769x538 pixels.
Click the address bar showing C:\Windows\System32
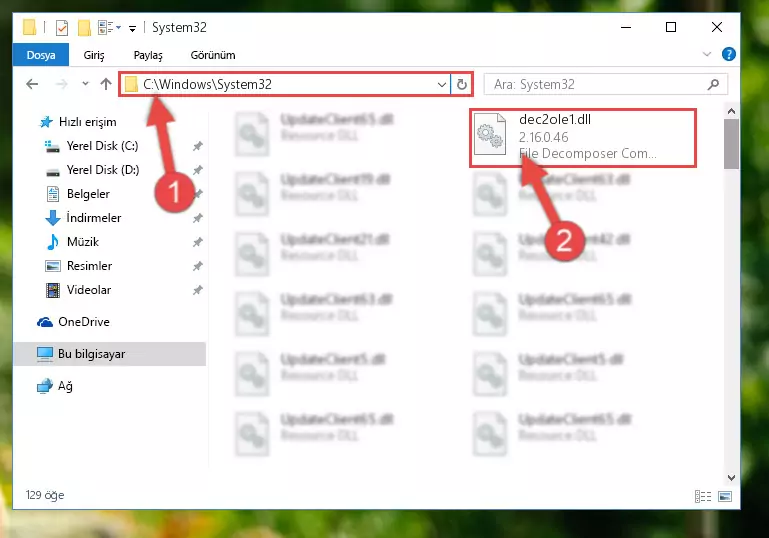285,84
